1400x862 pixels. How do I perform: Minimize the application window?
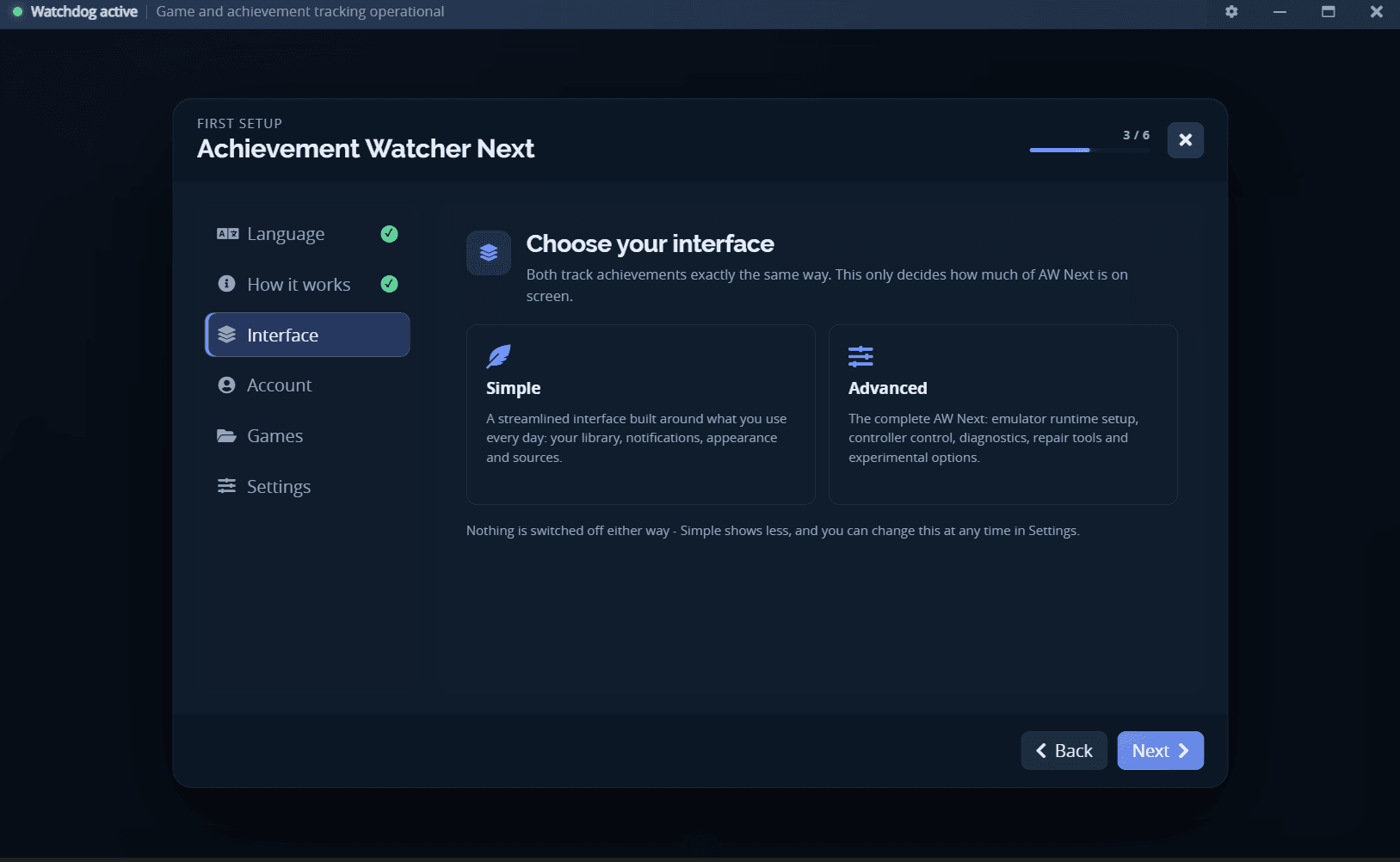click(x=1280, y=12)
